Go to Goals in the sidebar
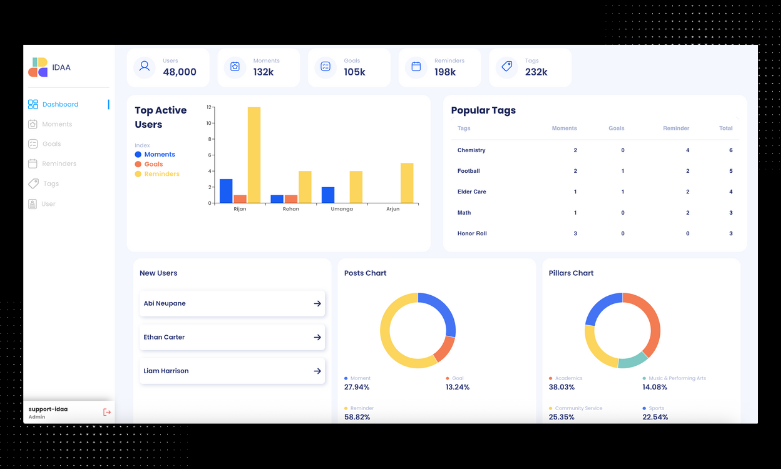 [x=51, y=144]
